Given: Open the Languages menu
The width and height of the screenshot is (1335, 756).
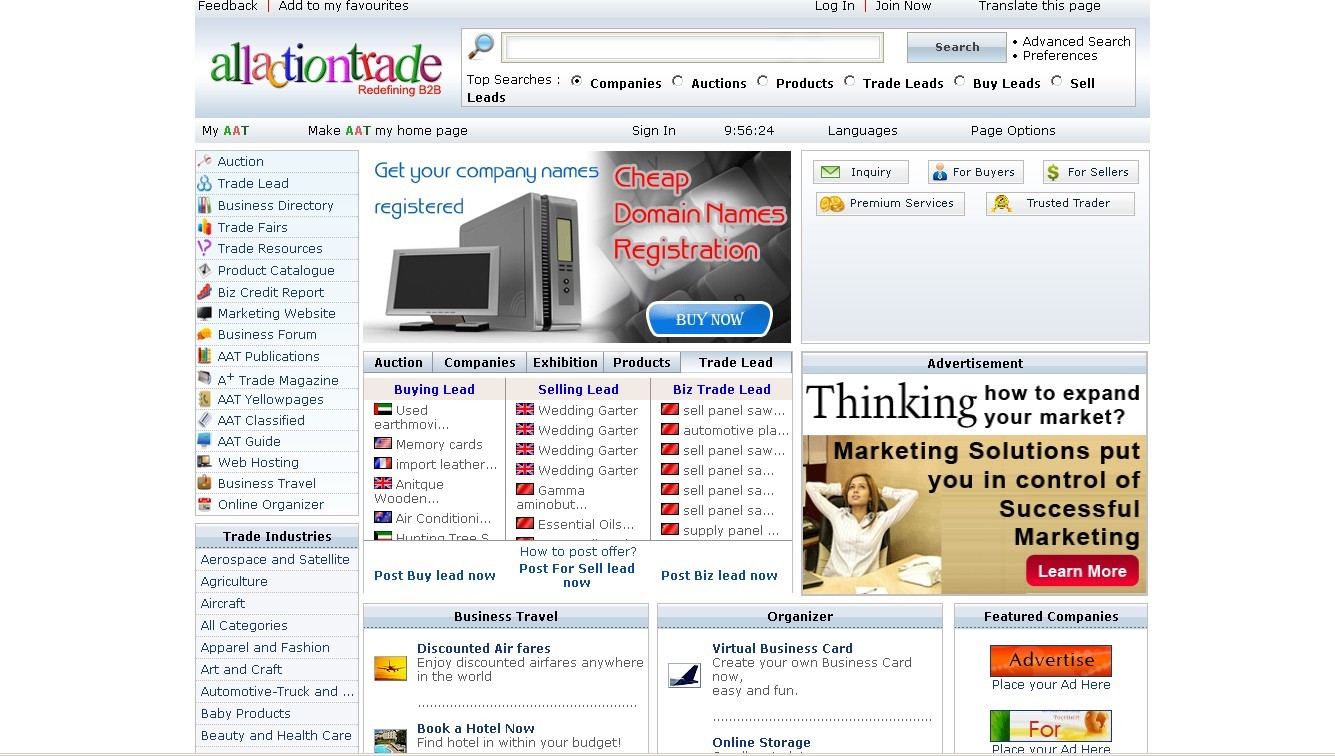Looking at the screenshot, I should point(862,131).
